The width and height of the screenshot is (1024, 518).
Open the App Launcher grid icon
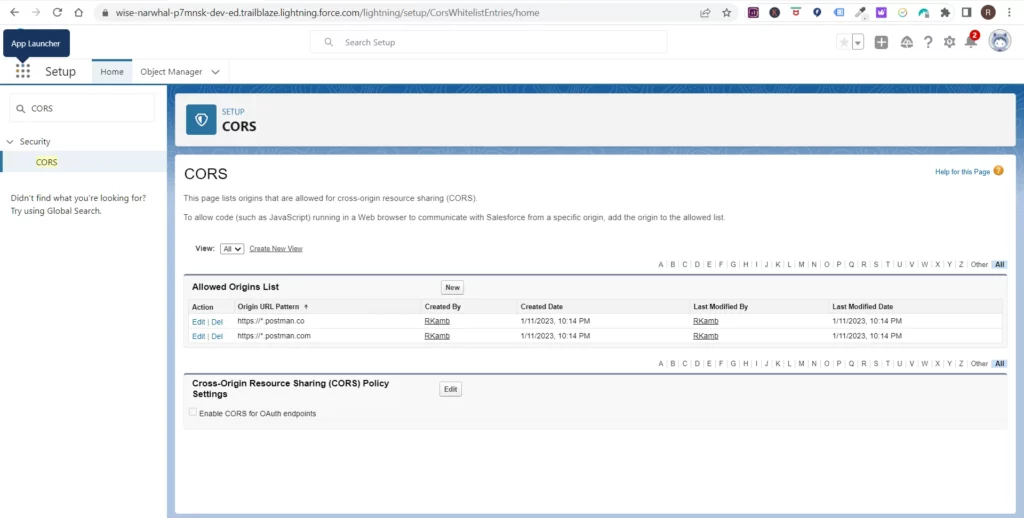point(23,71)
